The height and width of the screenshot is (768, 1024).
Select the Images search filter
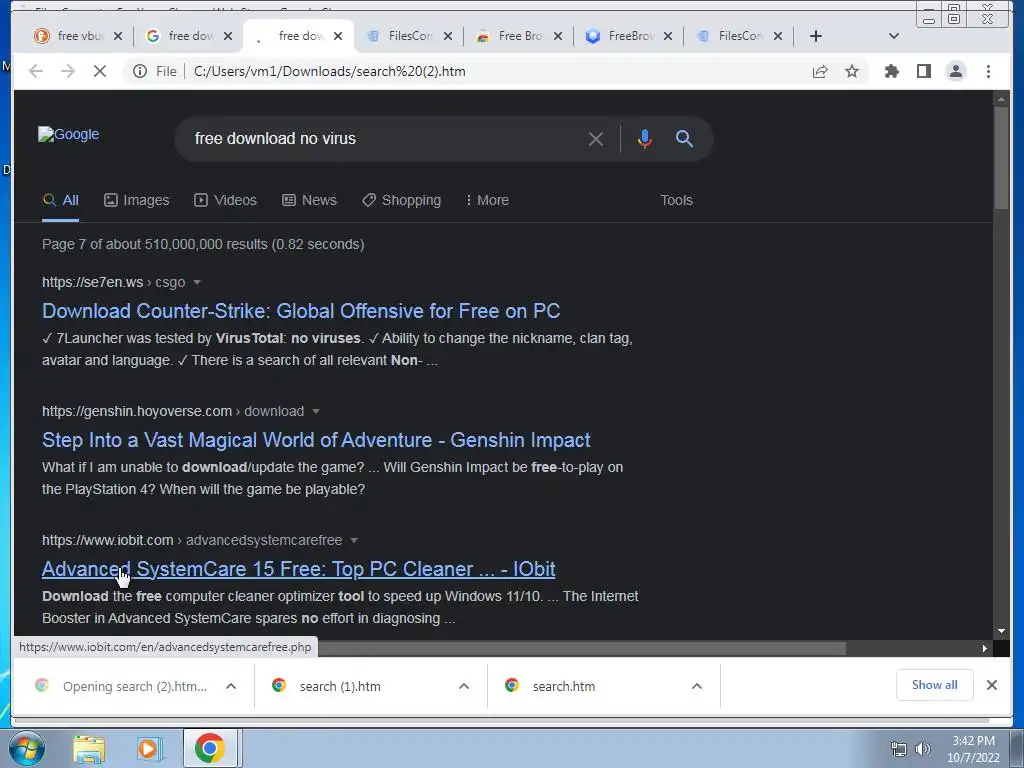136,200
